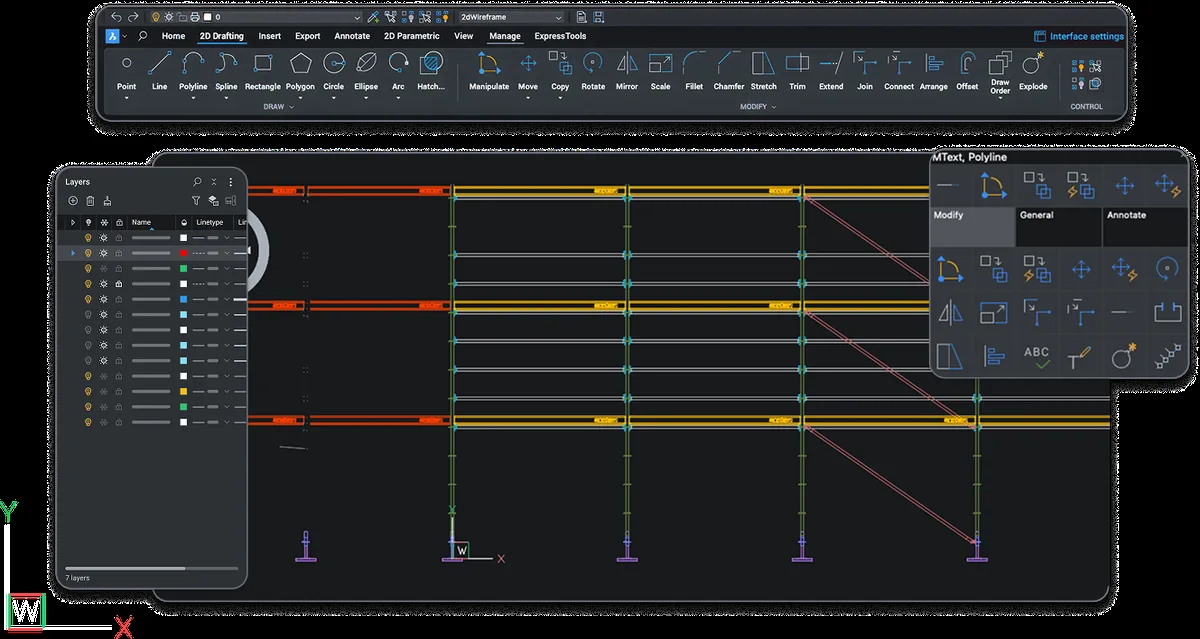
Task: Open the Draw Order dropdown
Action: (x=1000, y=99)
